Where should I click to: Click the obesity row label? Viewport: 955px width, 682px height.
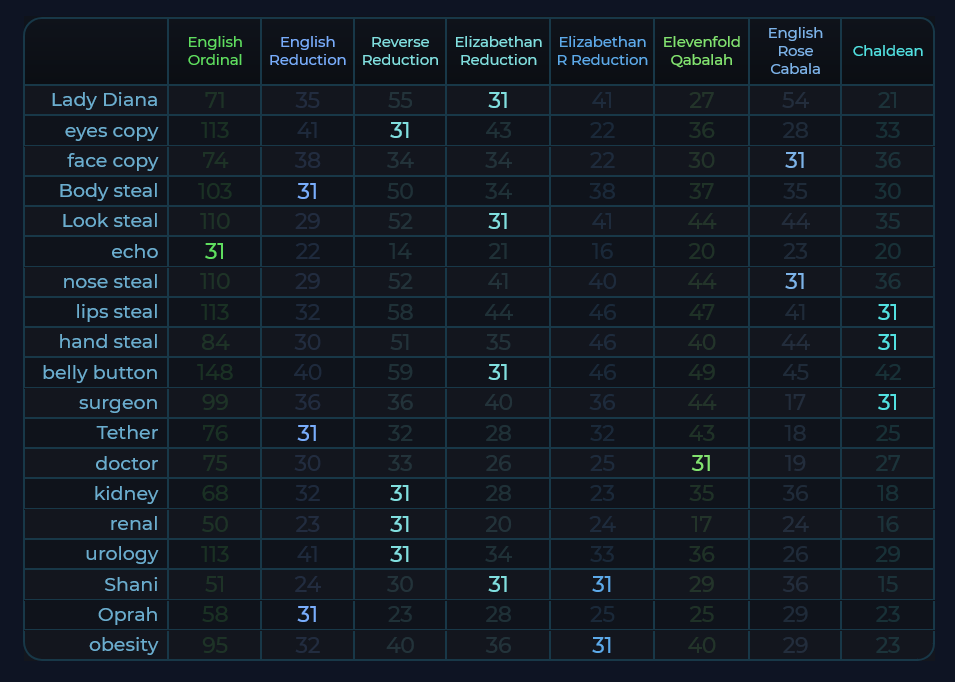(124, 645)
